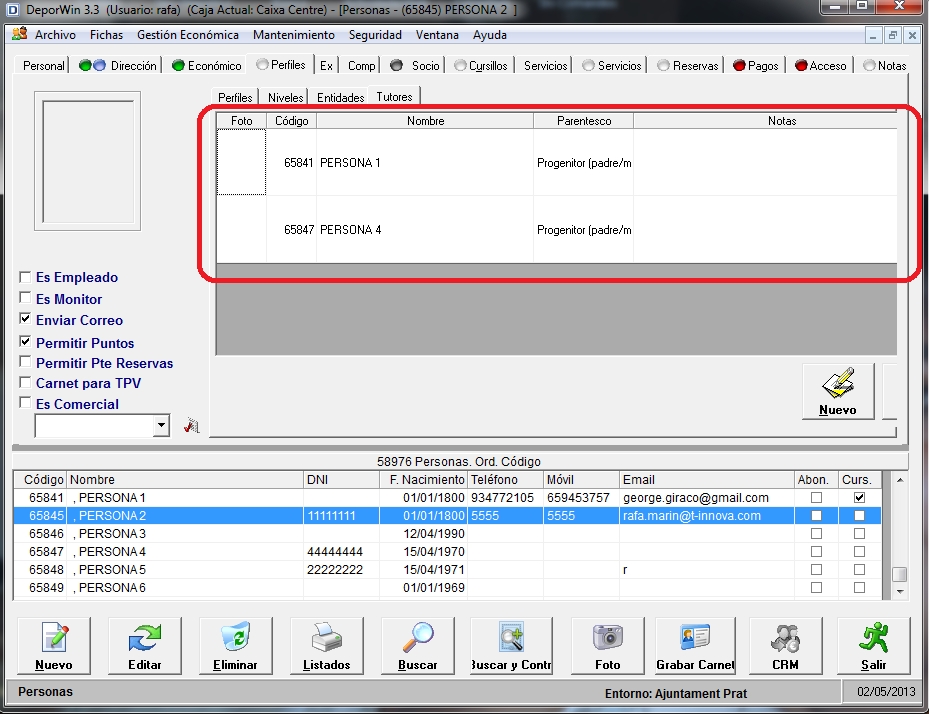This screenshot has height=714, width=929.
Task: Open the Ex tab
Action: (326, 65)
